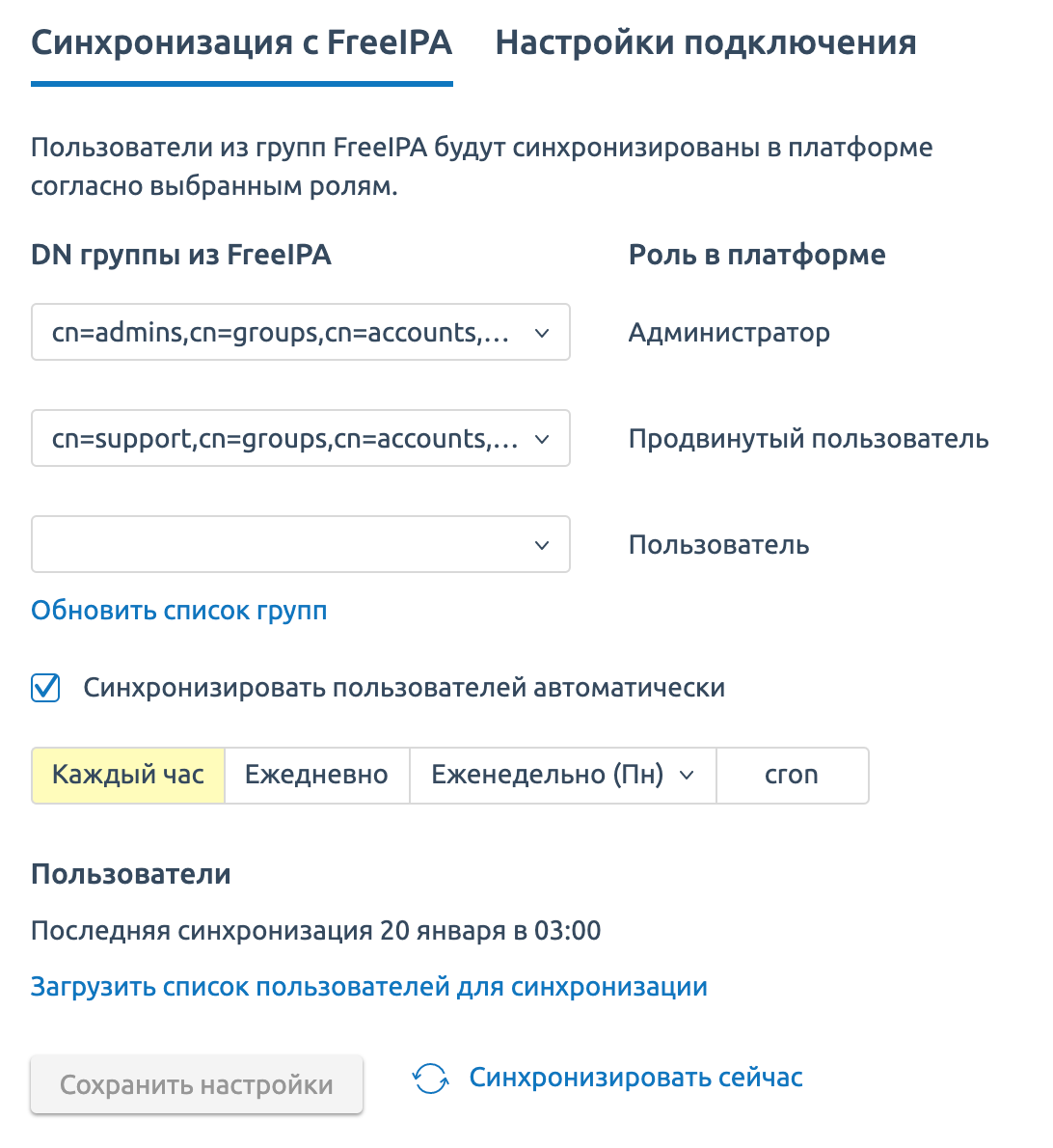The height and width of the screenshot is (1148, 1053).
Task: Click chevron next to Еженедельно (Пн)
Action: [687, 776]
